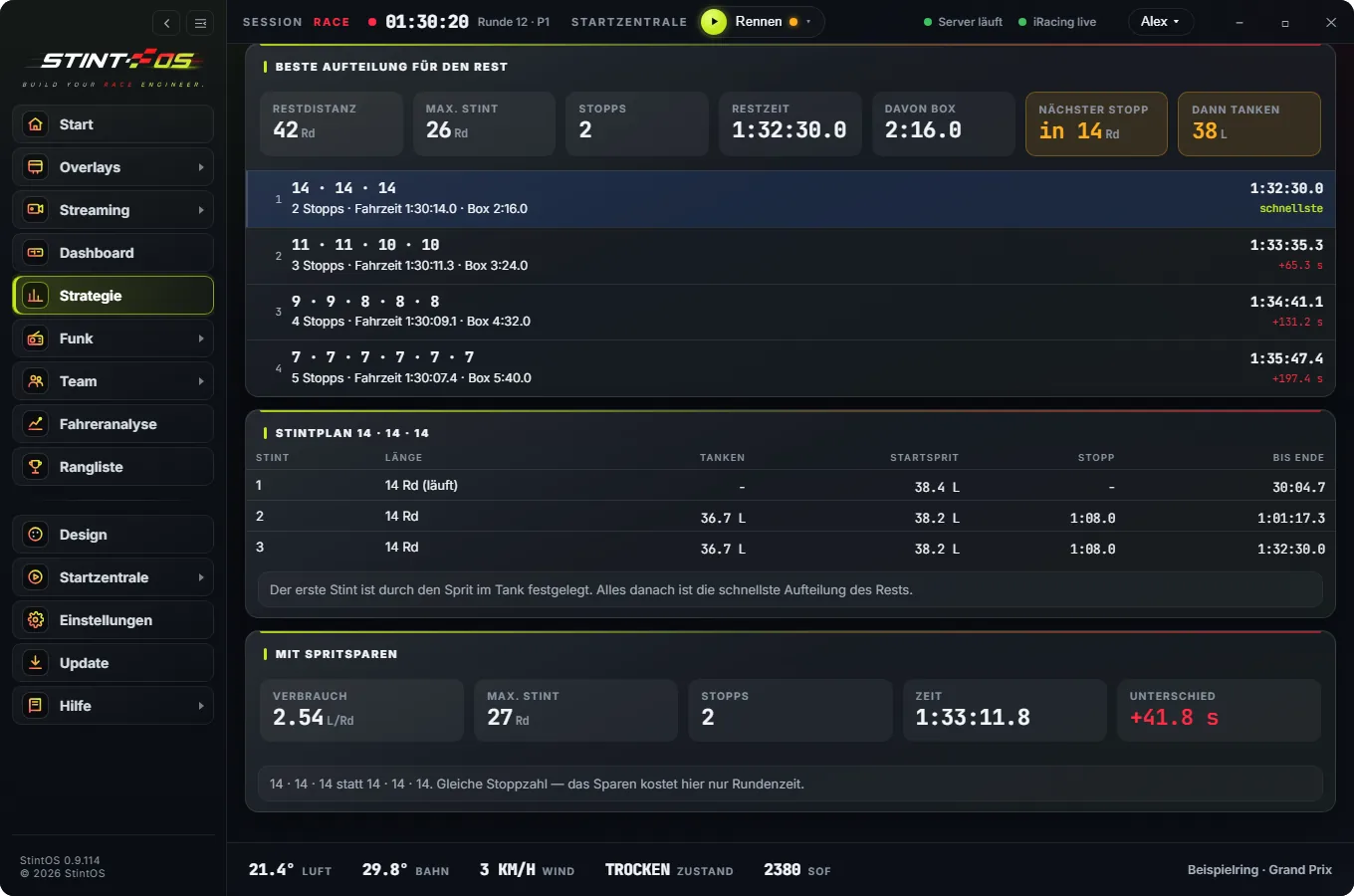Expand the Team submenu arrow
This screenshot has width=1354, height=896.
(x=201, y=381)
